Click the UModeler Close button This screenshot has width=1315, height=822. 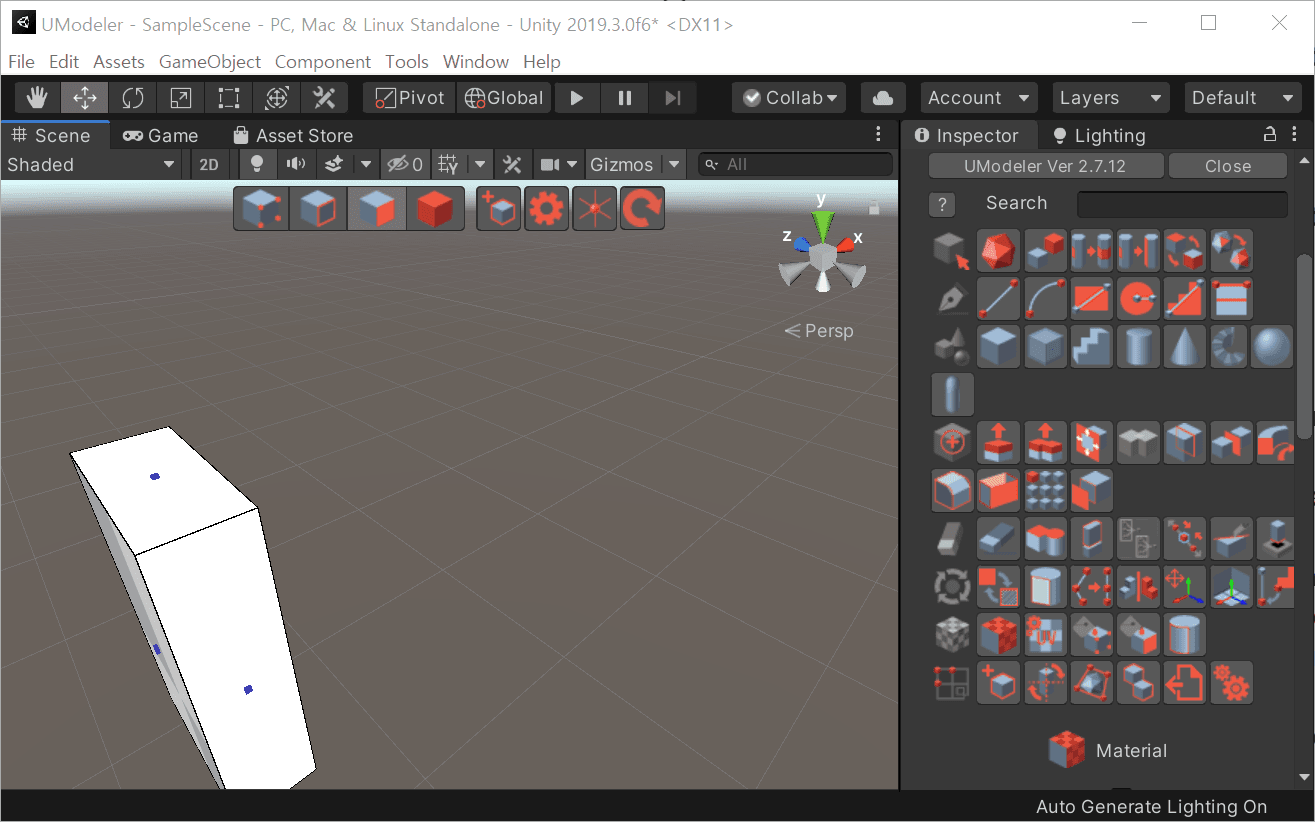coord(1228,166)
